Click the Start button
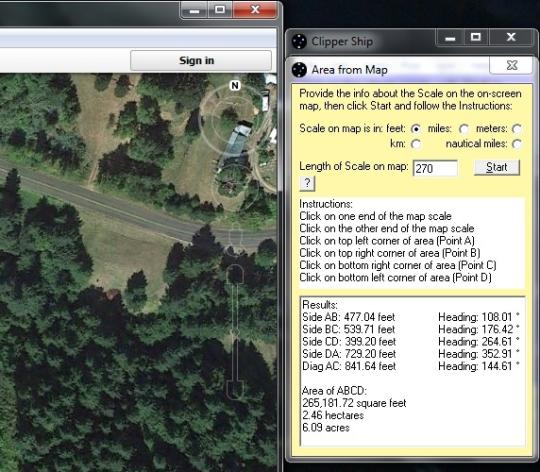Viewport: 540px width, 472px height. [x=497, y=167]
